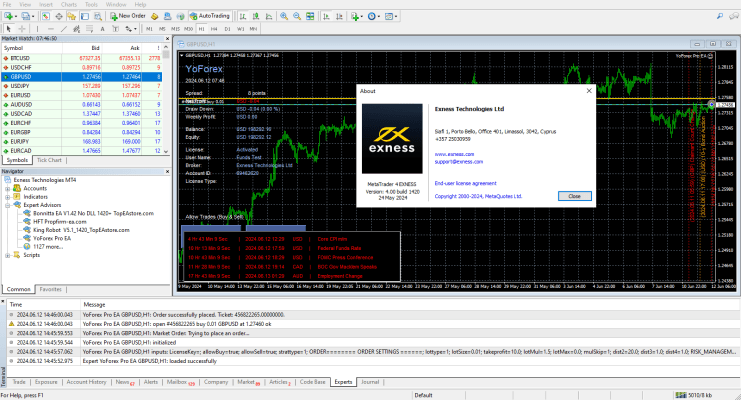The width and height of the screenshot is (741, 400).
Task: Switch chart to candlesticks style
Action: click(x=256, y=16)
